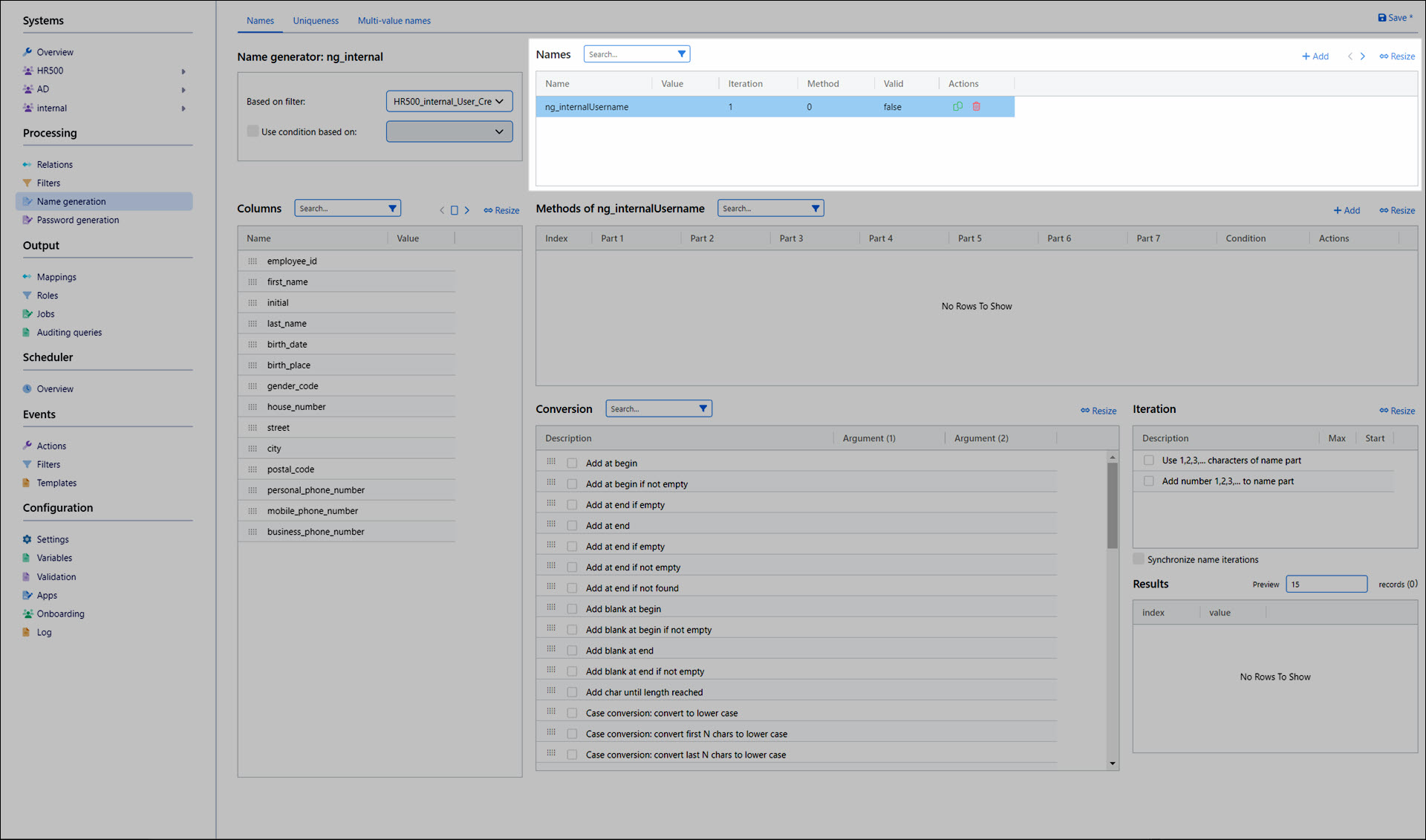This screenshot has width=1426, height=840.
Task: Click the filter icon in Conversion search
Action: click(703, 408)
